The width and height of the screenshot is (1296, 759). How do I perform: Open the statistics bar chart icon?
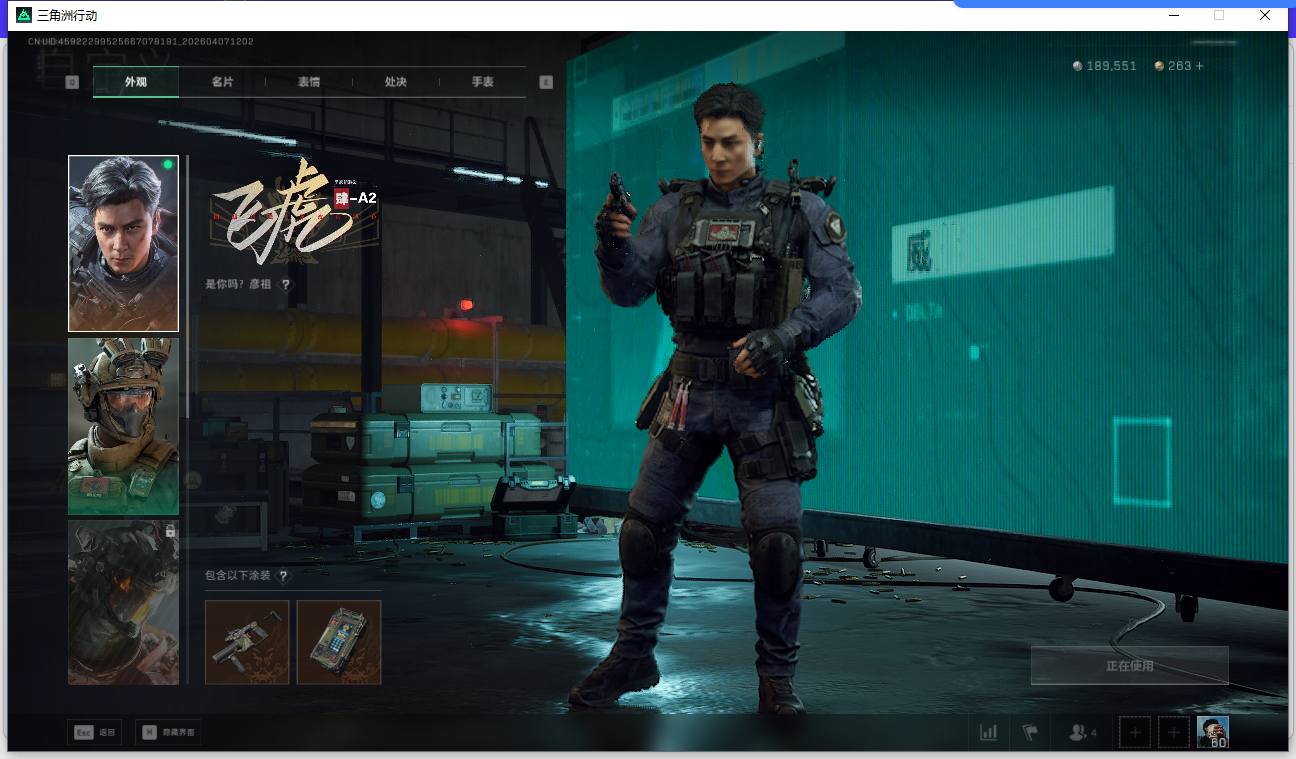(x=988, y=733)
